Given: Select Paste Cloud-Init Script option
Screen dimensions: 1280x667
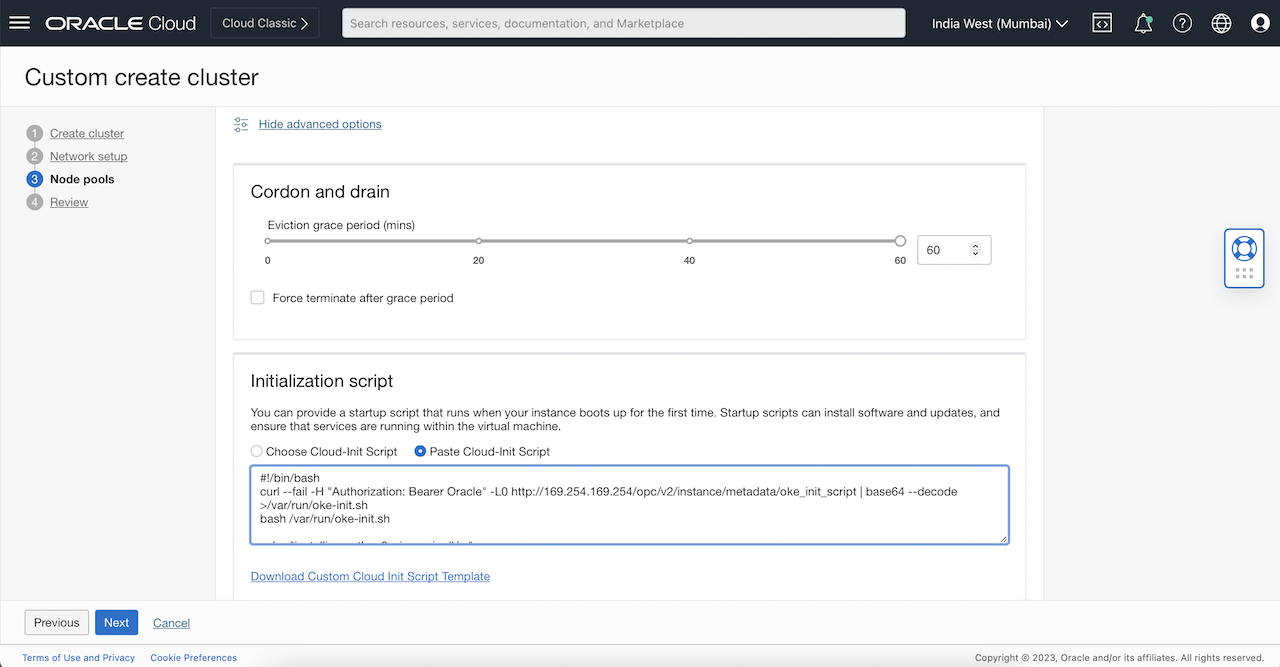Looking at the screenshot, I should (x=420, y=452).
